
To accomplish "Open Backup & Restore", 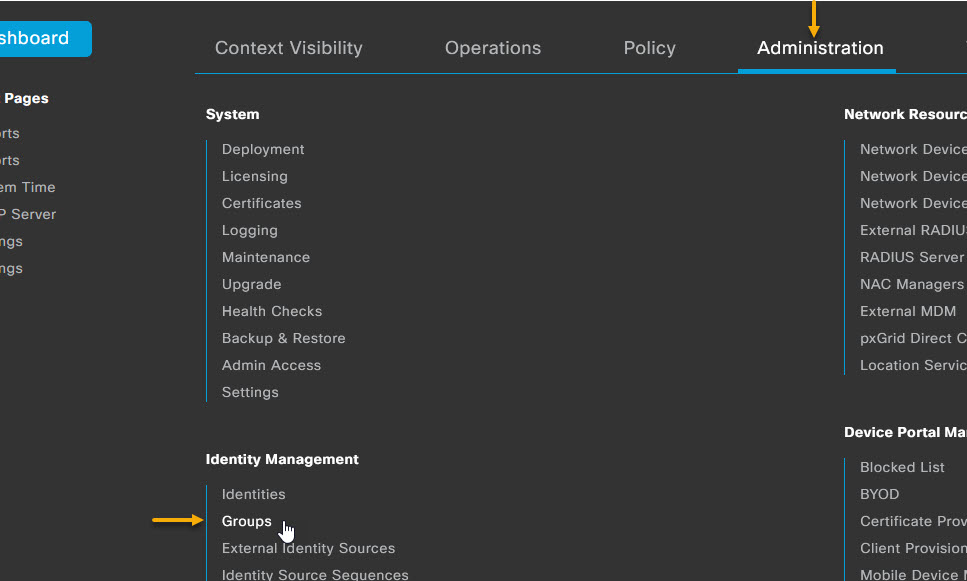I will 284,339.
